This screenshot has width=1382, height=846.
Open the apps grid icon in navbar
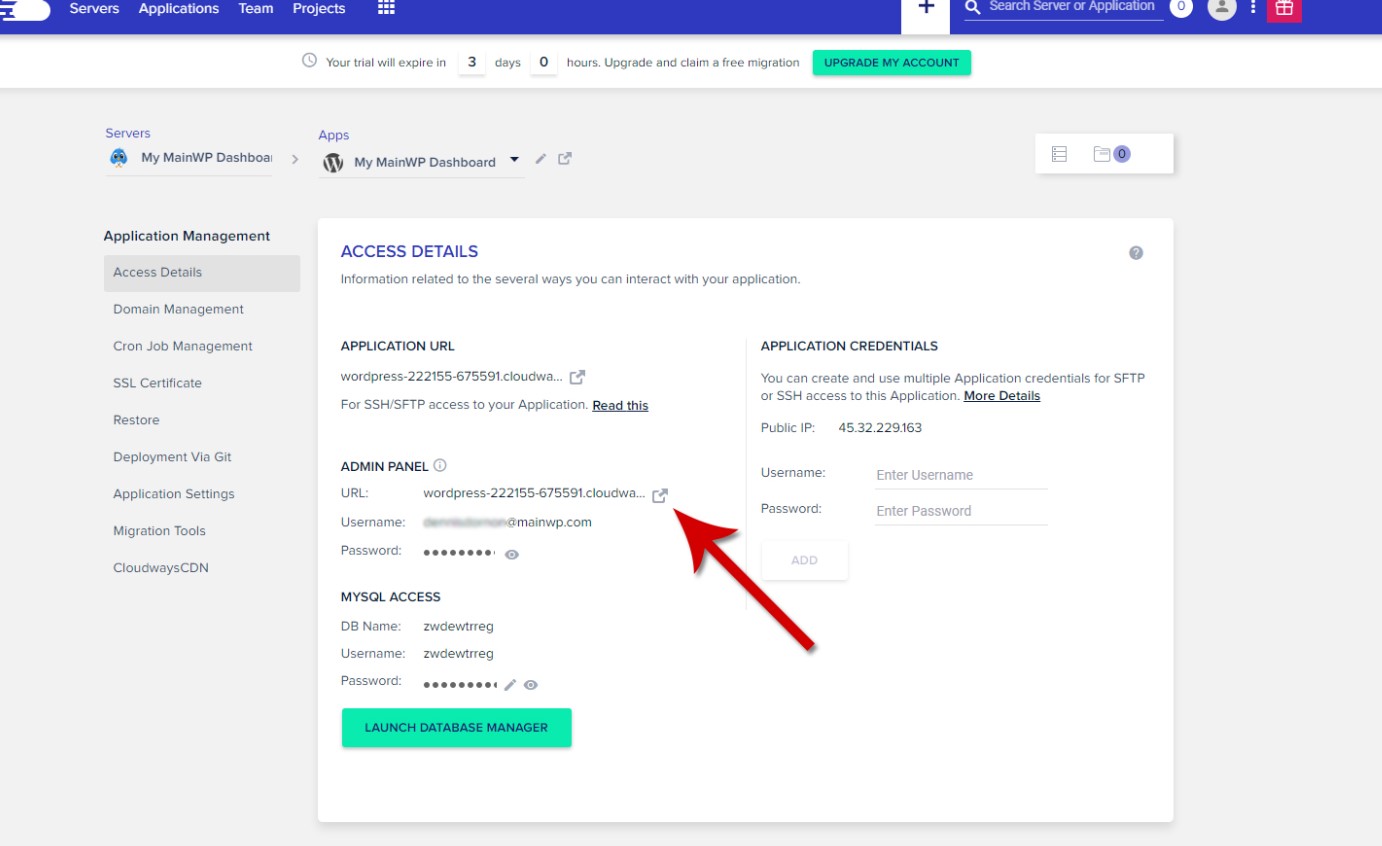386,8
